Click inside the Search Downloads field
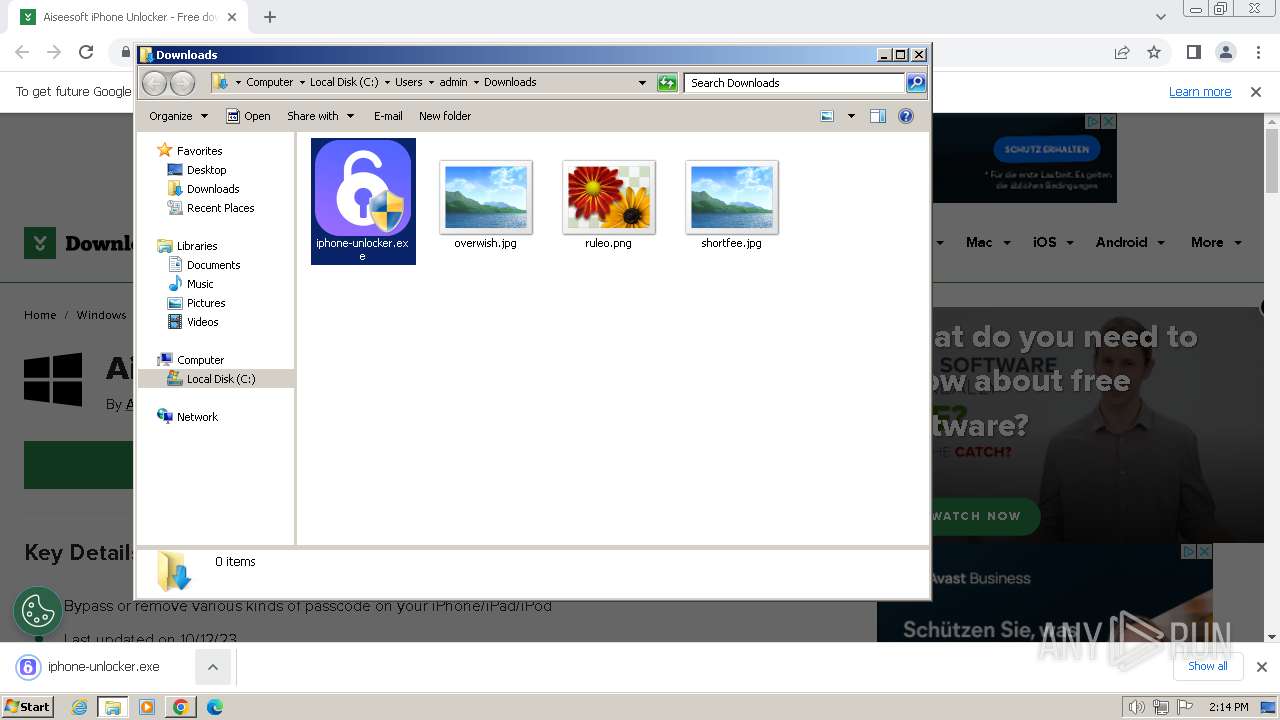The height and width of the screenshot is (720, 1280). [x=795, y=83]
